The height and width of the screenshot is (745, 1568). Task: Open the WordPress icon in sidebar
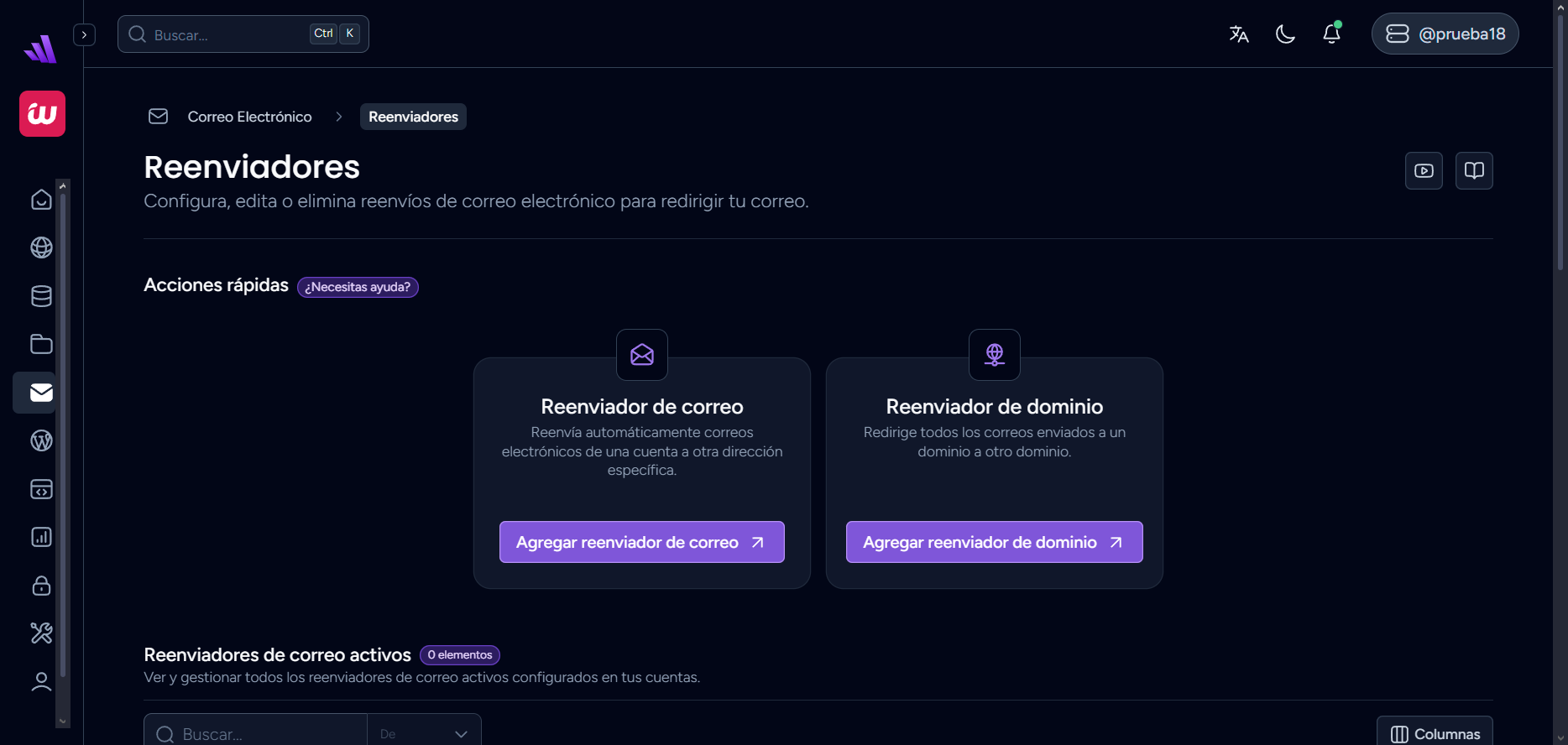click(41, 440)
